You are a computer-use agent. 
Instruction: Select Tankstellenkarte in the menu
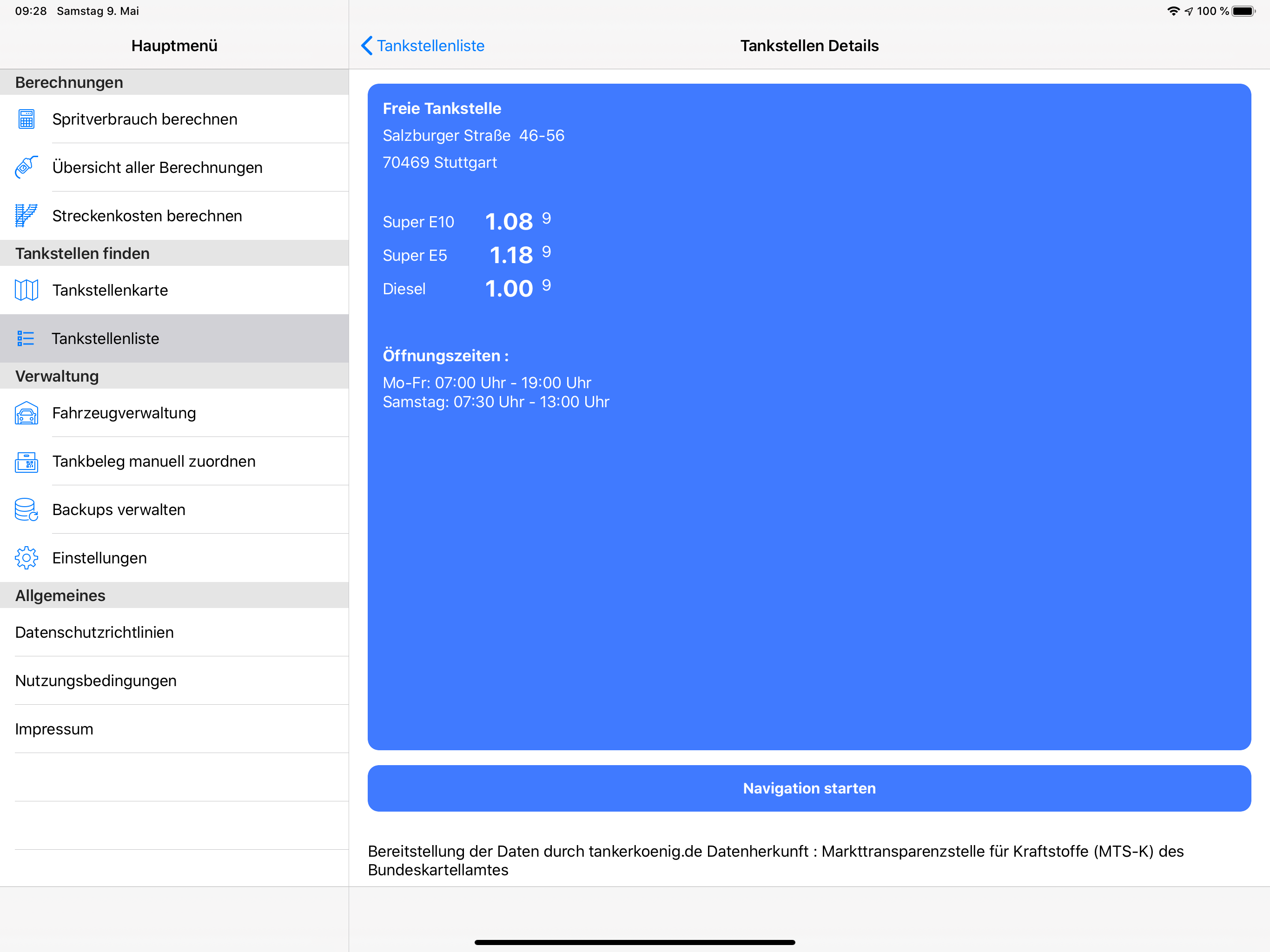[174, 290]
